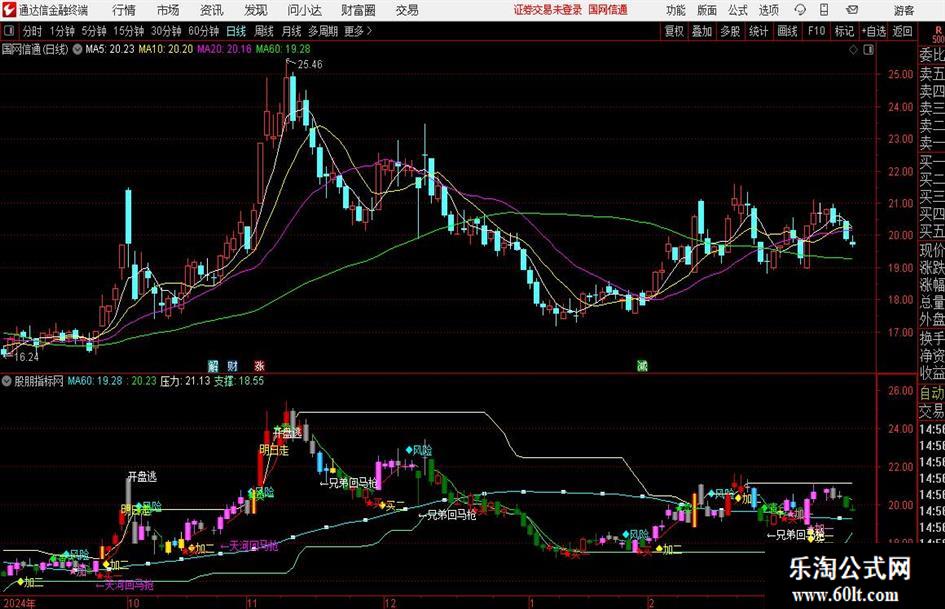The image size is (945, 609).
Task: Click the 自动 label in right panel
Action: [932, 393]
